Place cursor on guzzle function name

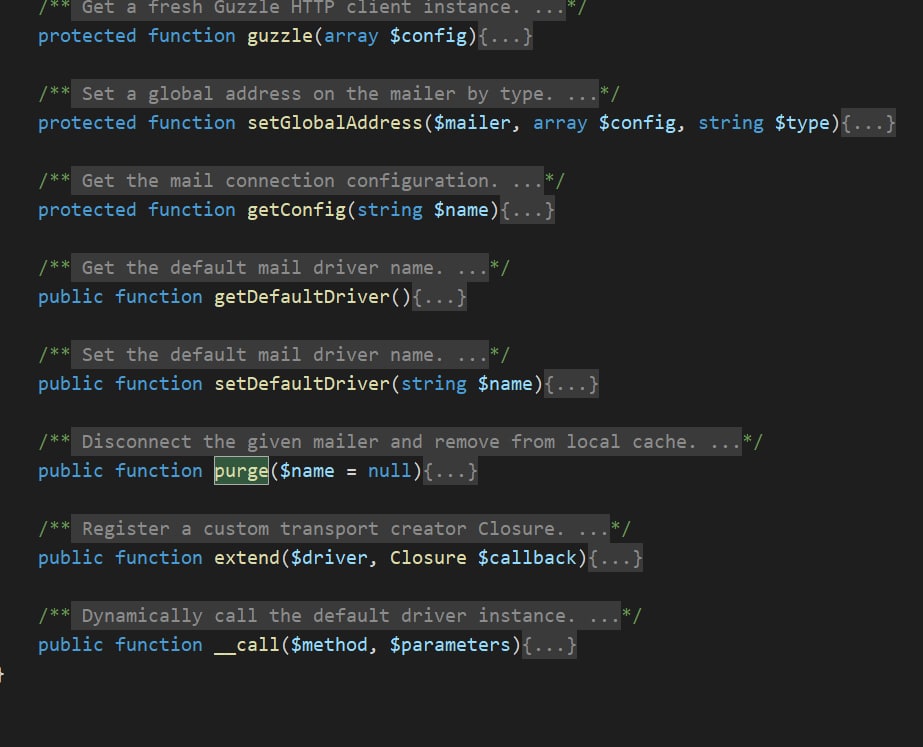[280, 36]
